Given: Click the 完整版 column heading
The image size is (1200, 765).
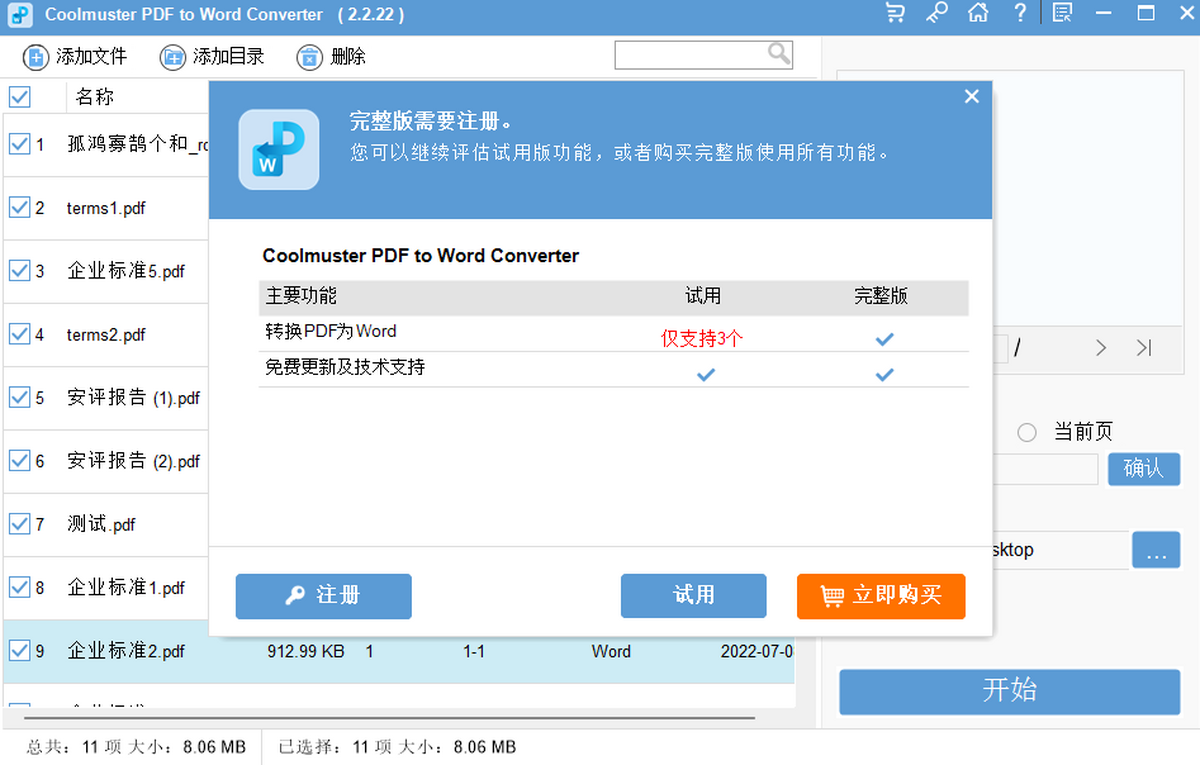Looking at the screenshot, I should [x=882, y=296].
